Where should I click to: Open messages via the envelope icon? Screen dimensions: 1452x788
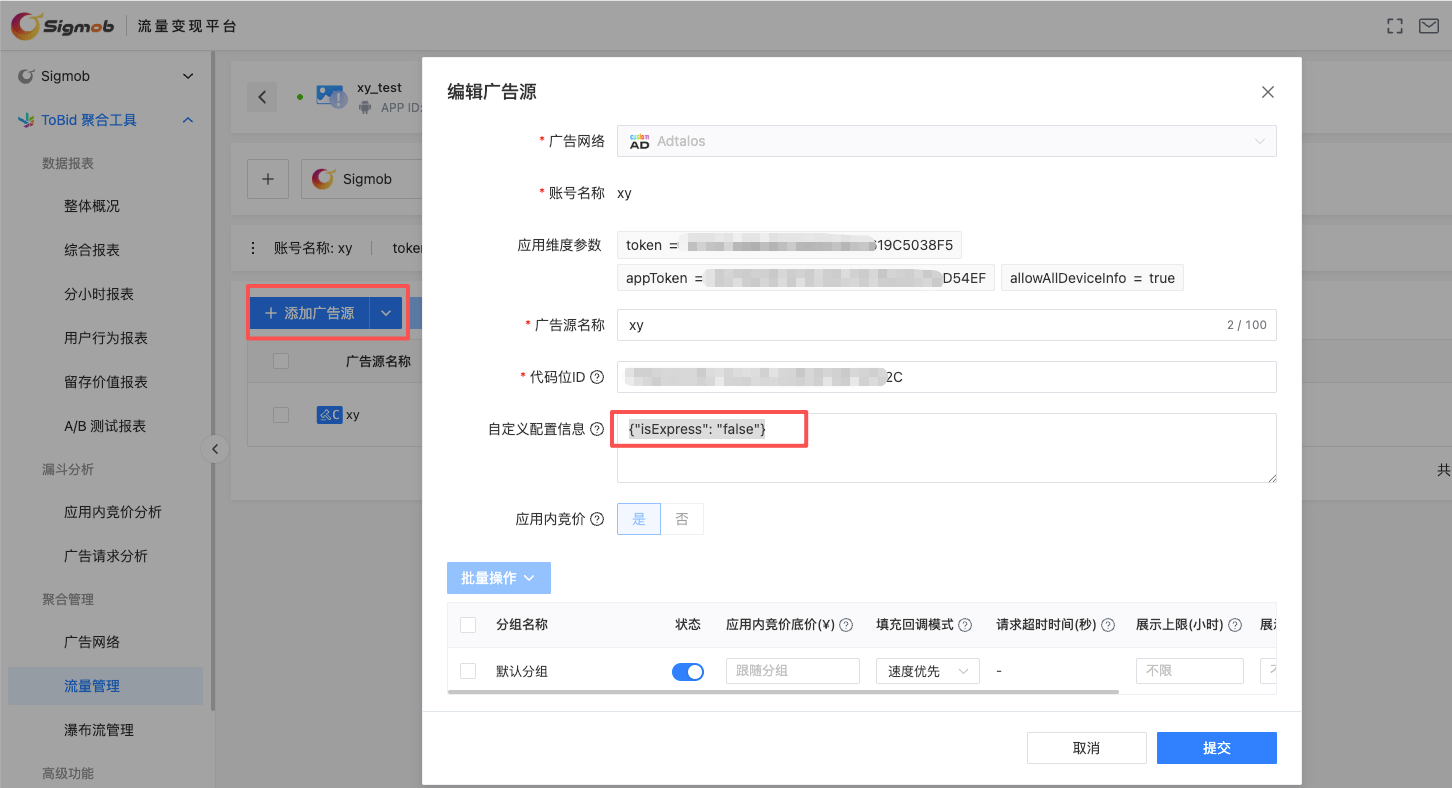point(1428,26)
